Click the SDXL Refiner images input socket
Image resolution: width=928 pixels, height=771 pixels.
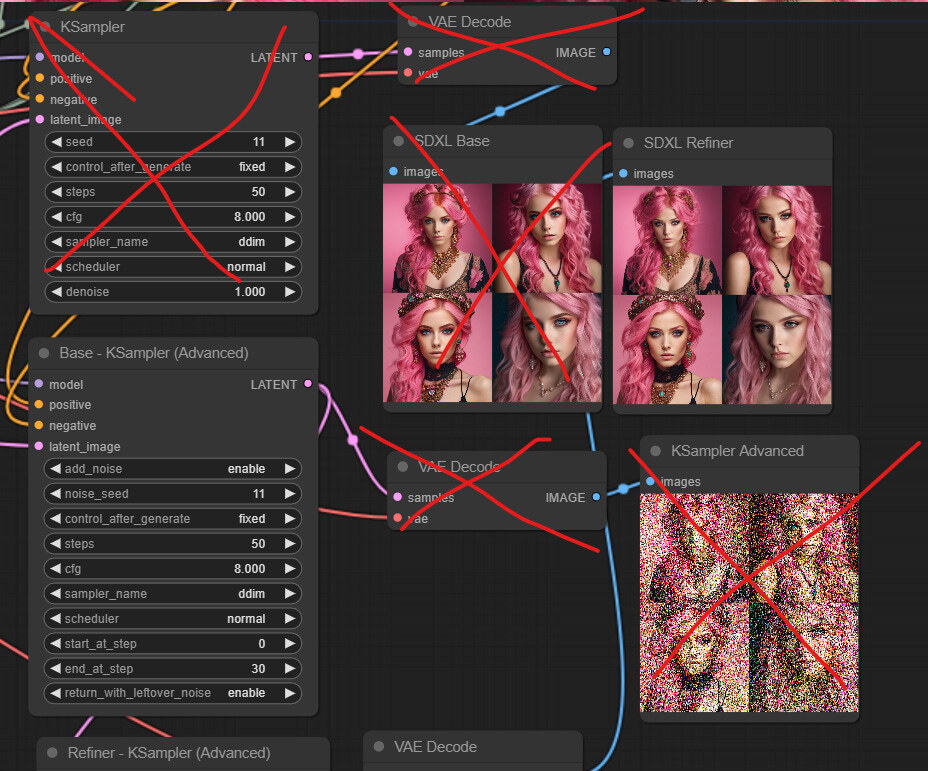(623, 173)
